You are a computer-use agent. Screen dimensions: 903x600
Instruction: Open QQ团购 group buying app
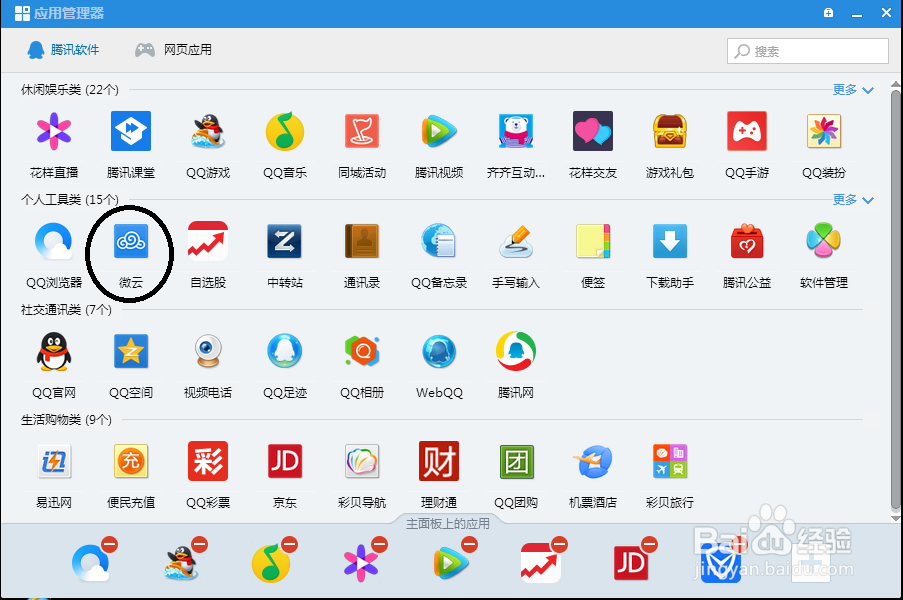point(515,461)
